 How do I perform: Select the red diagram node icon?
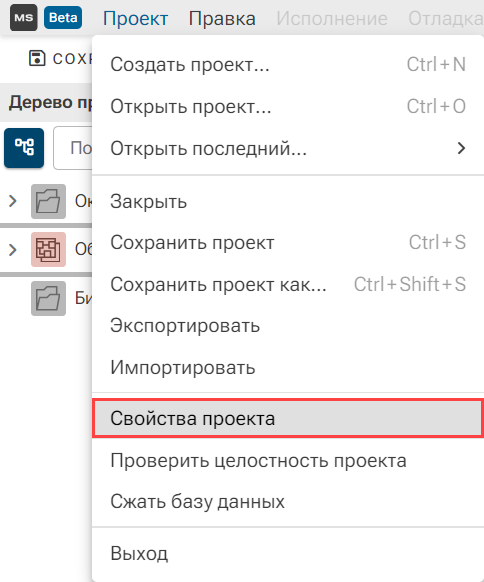coord(48,249)
